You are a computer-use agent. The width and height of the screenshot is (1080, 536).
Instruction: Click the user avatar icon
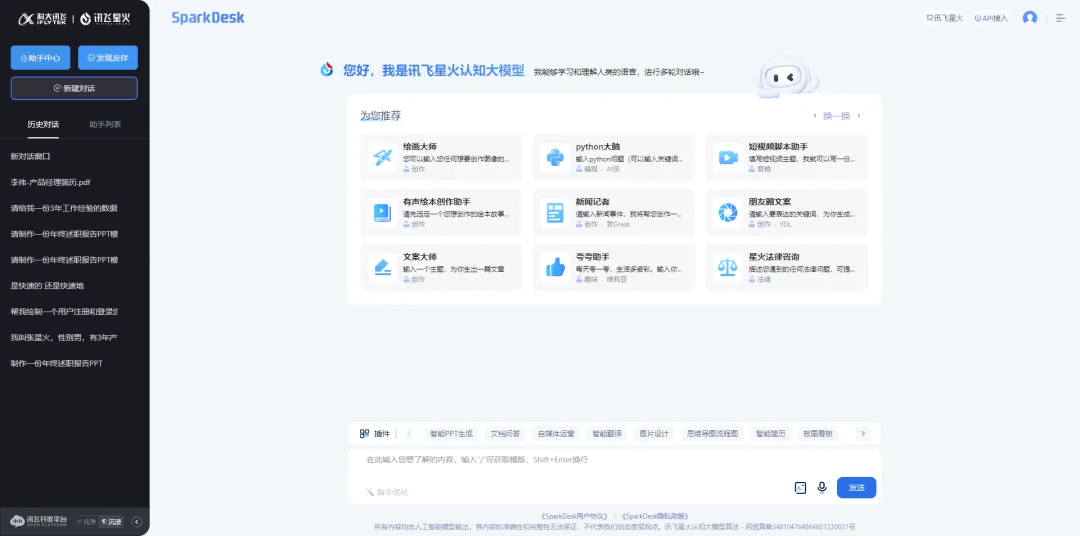(x=1030, y=18)
